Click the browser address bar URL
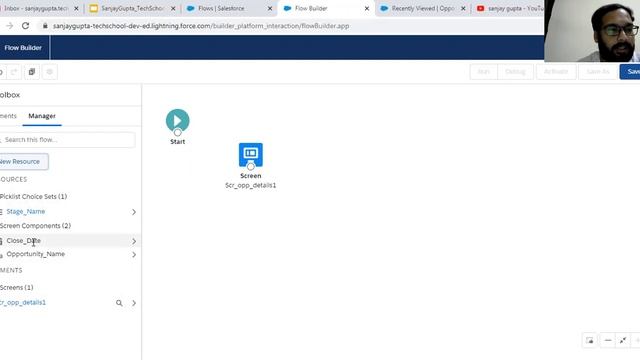The width and height of the screenshot is (640, 360). click(201, 26)
